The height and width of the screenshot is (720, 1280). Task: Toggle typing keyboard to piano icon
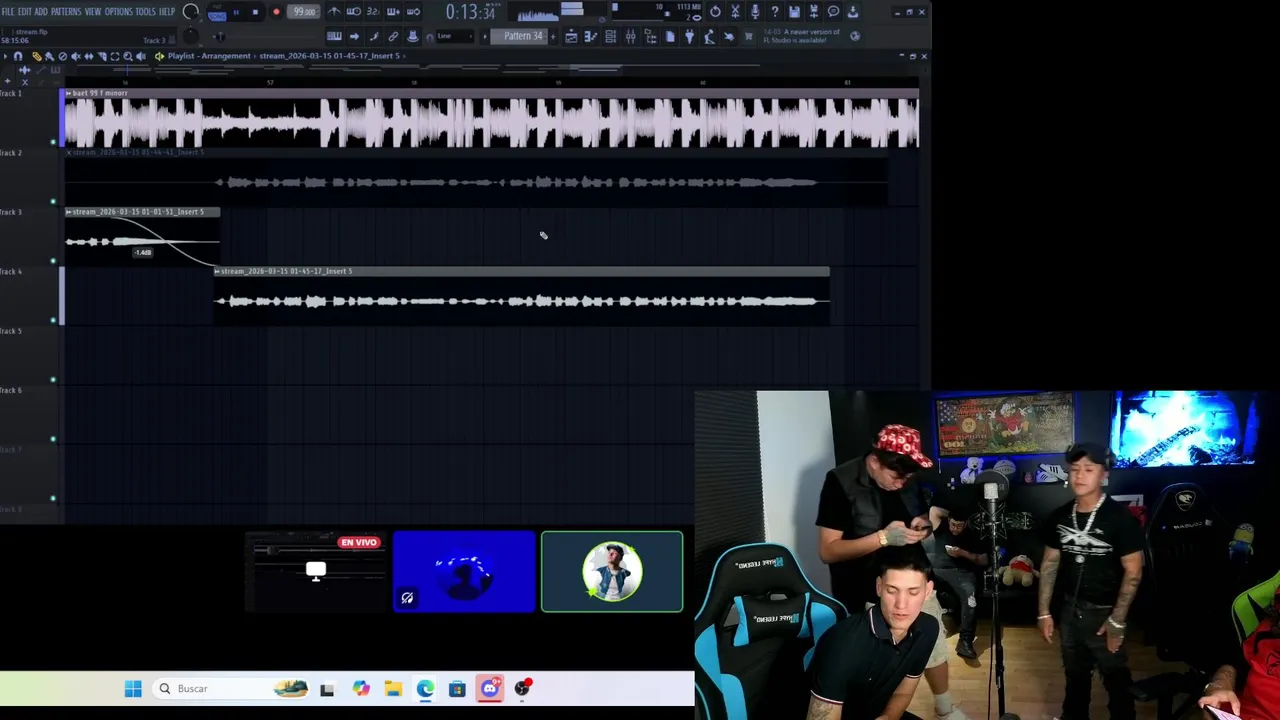[334, 36]
